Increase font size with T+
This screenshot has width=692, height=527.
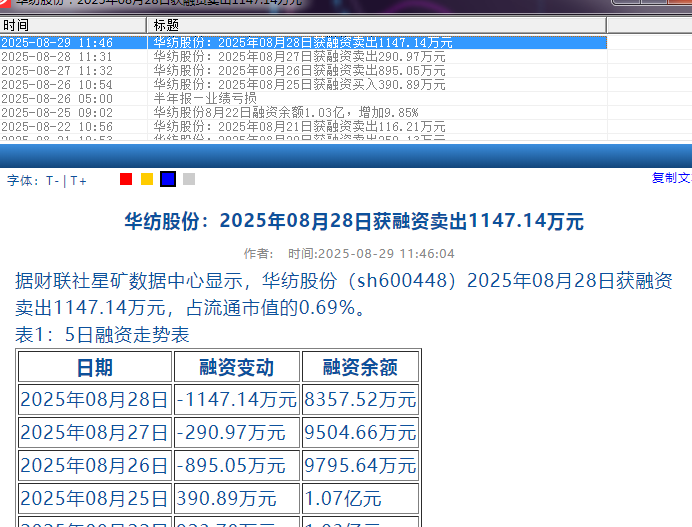[x=78, y=181]
